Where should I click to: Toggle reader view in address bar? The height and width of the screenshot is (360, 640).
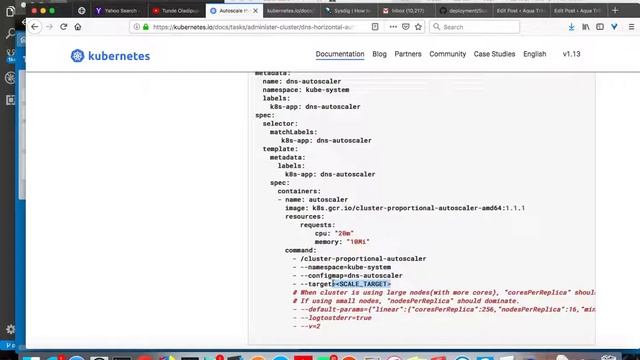pos(375,27)
